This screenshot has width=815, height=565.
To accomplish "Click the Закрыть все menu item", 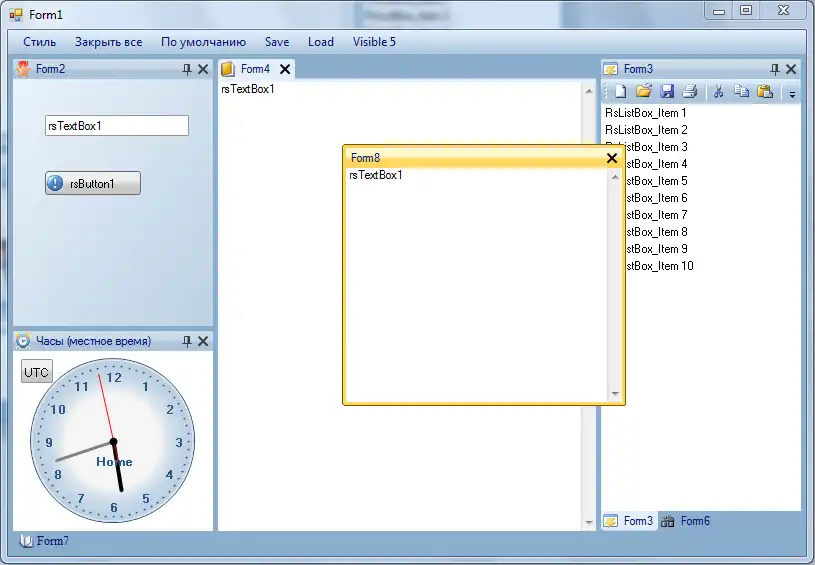I will pos(109,42).
